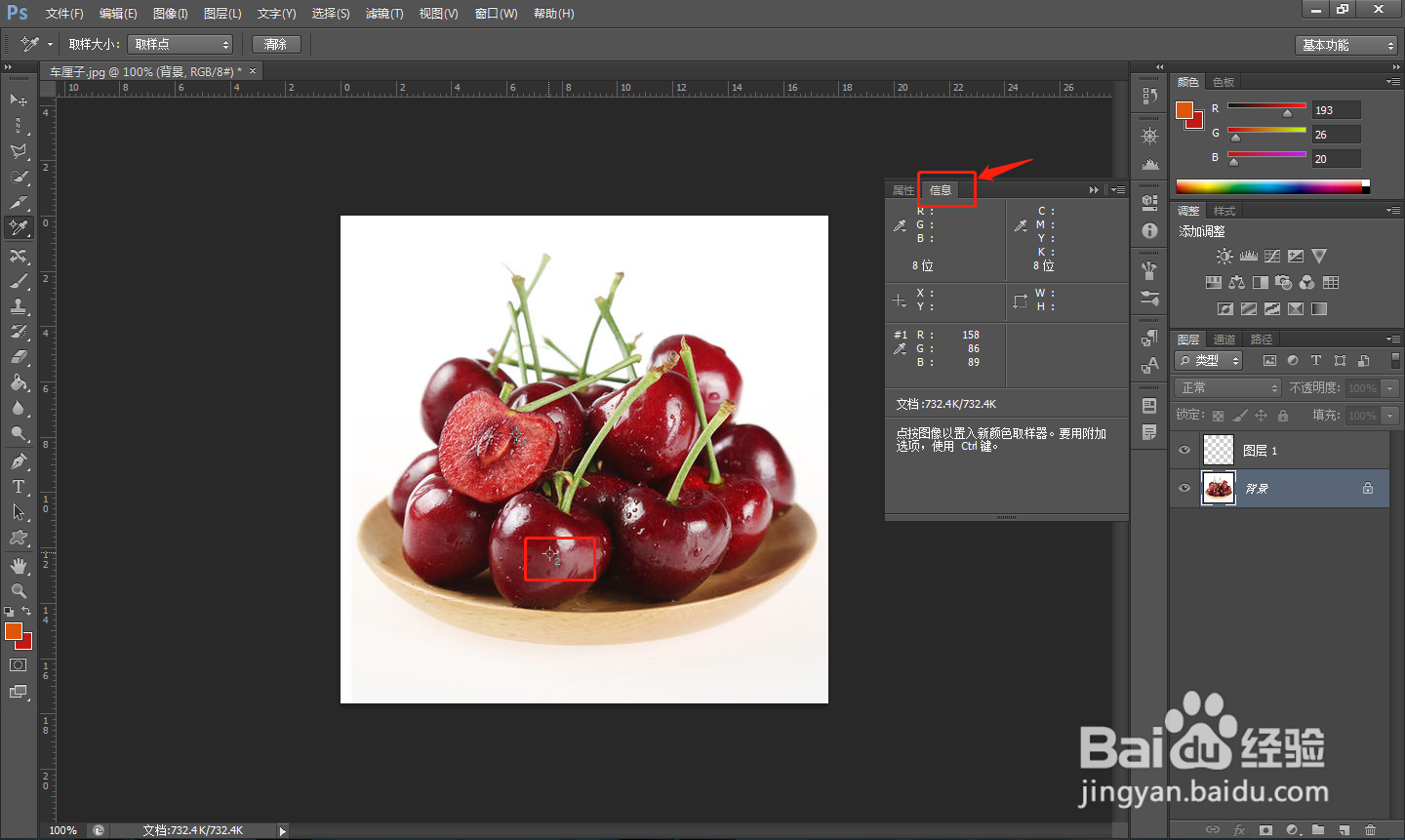The image size is (1405, 840).
Task: Open 取样大小 dropdown
Action: click(x=181, y=44)
